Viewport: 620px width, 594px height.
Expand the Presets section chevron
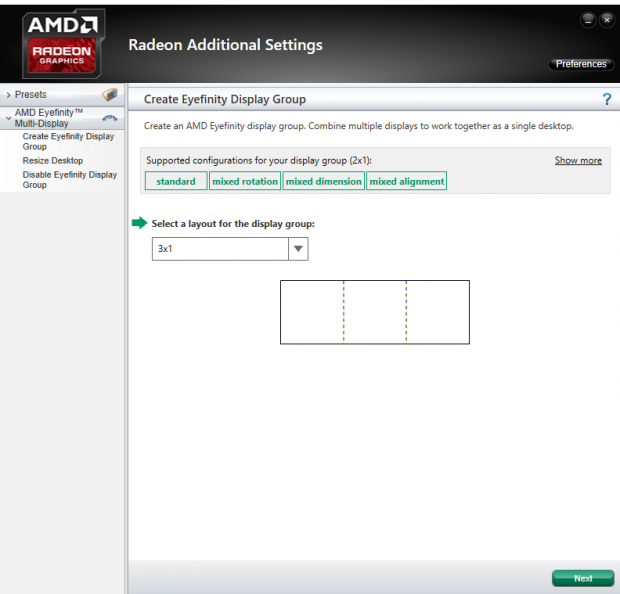(8, 95)
